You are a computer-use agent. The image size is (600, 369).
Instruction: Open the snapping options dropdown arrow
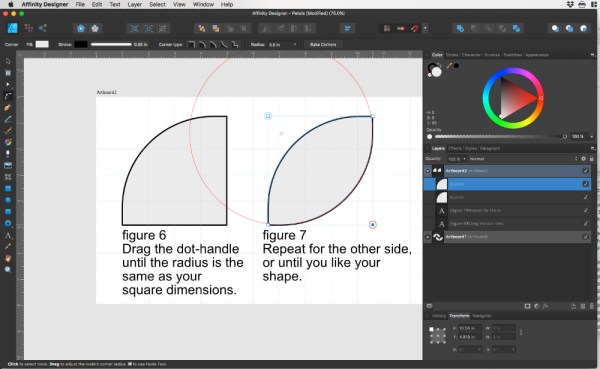(425, 28)
